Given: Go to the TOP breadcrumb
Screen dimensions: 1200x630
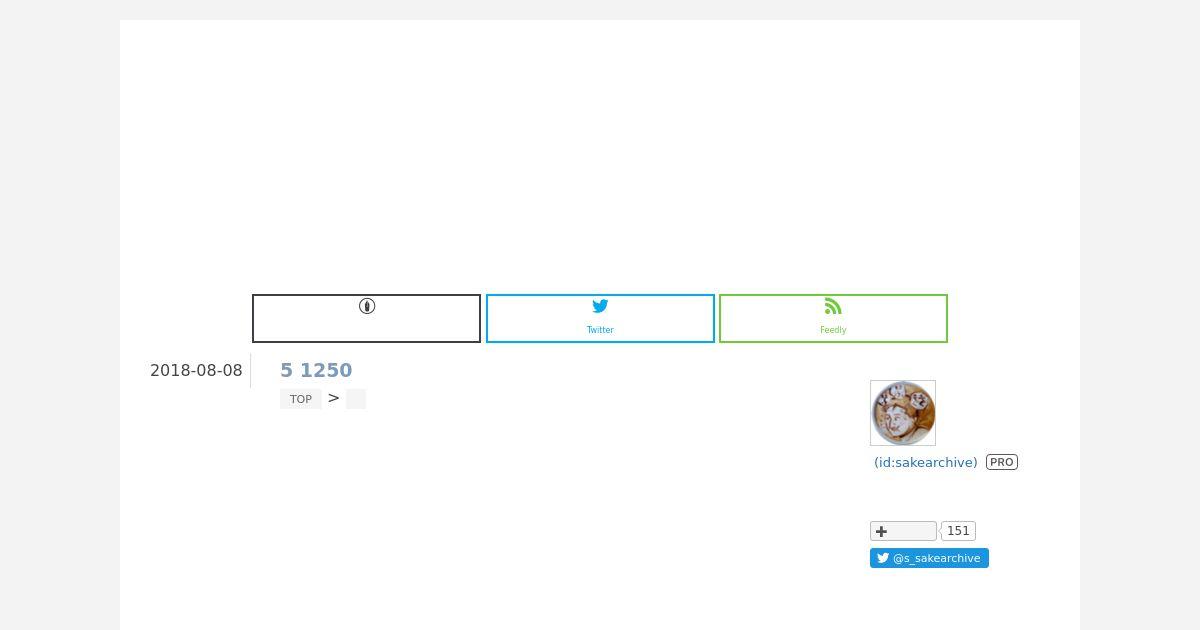Looking at the screenshot, I should coord(301,399).
